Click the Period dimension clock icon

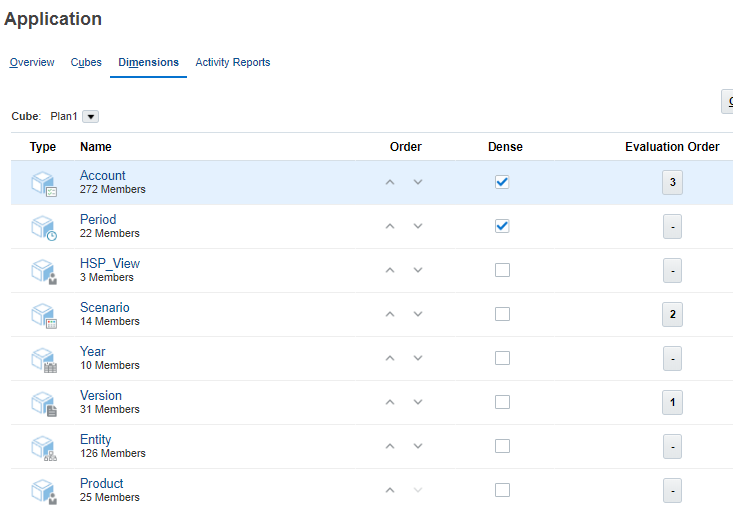click(x=44, y=227)
